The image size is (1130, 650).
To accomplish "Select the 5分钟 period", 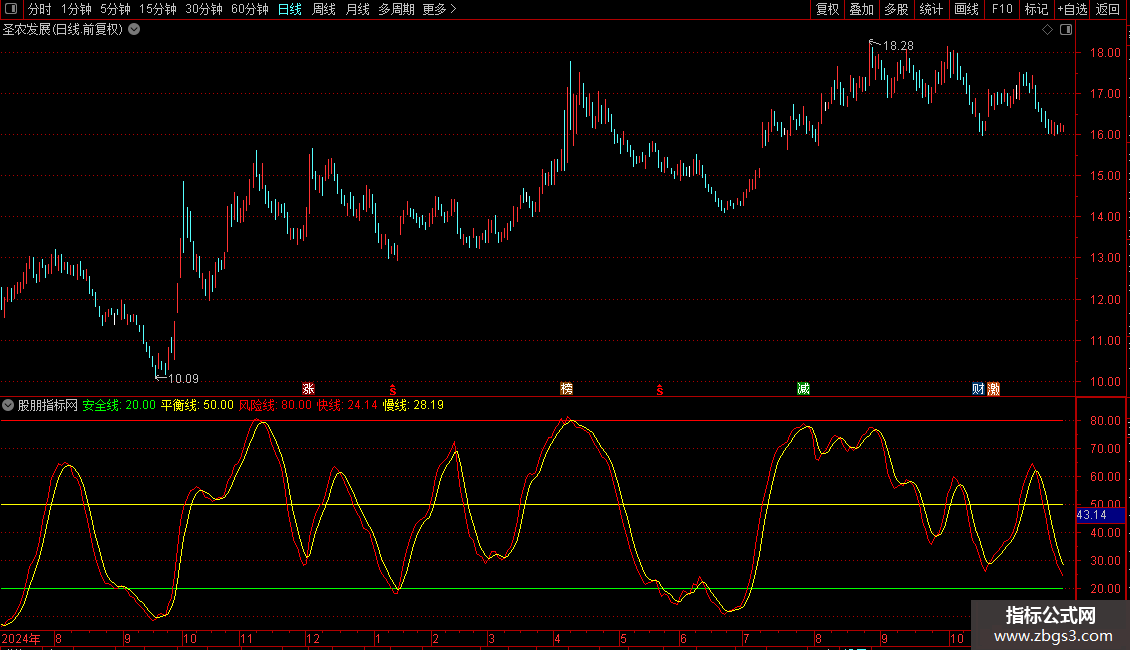I will point(115,9).
